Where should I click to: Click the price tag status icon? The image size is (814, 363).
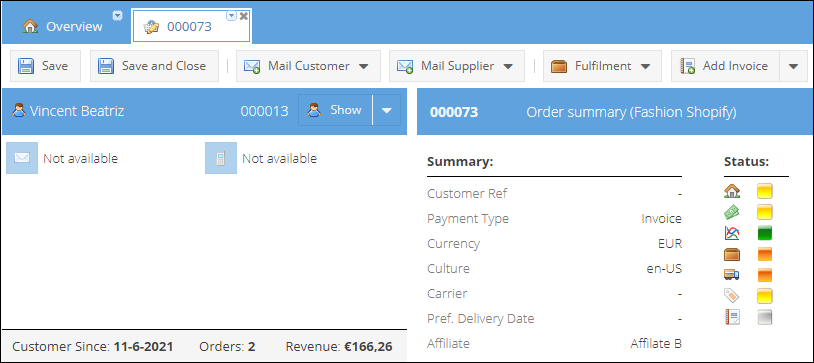(x=731, y=296)
